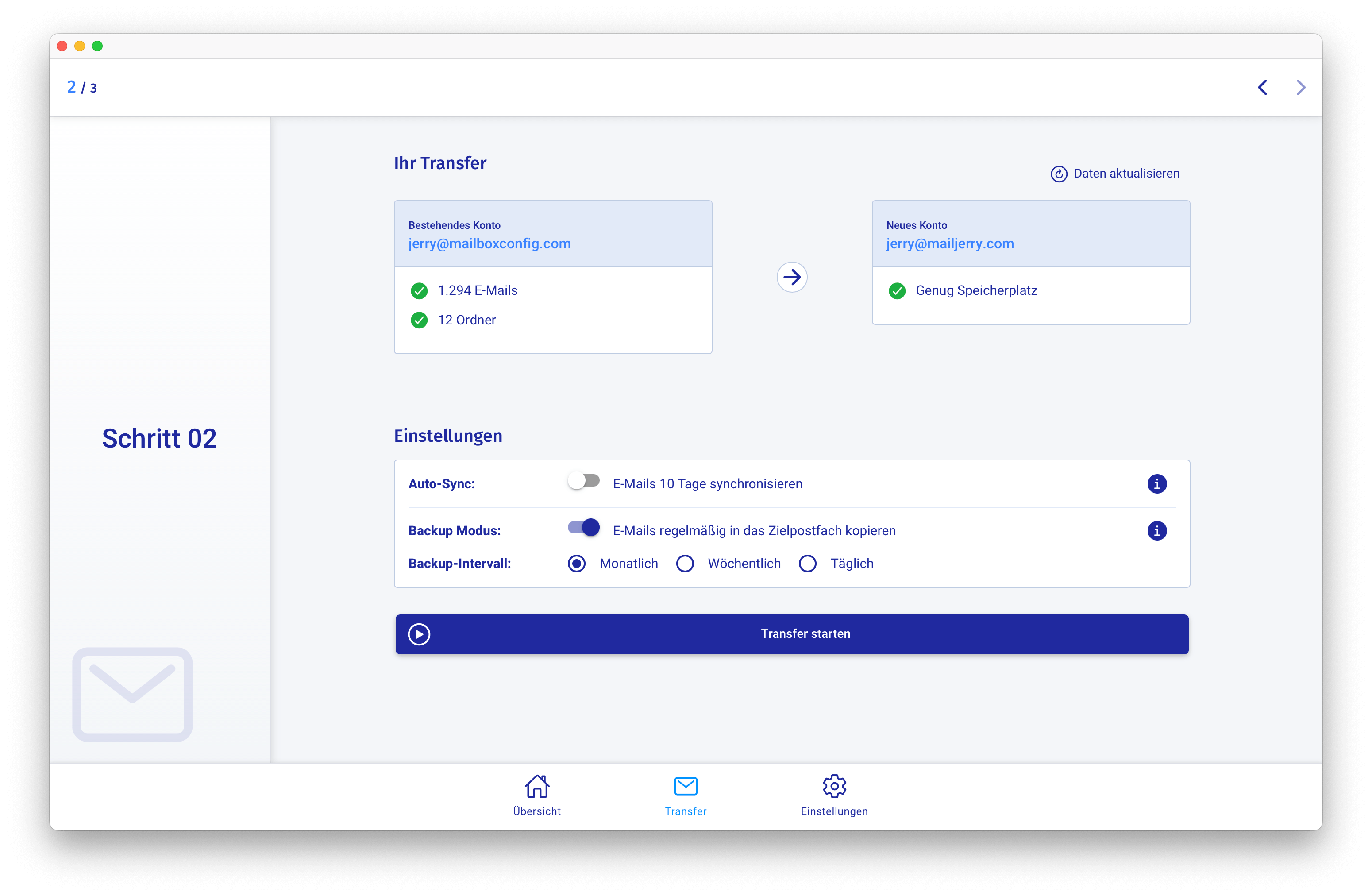Disable the Backup Modus toggle
The image size is (1372, 896).
pos(583,528)
